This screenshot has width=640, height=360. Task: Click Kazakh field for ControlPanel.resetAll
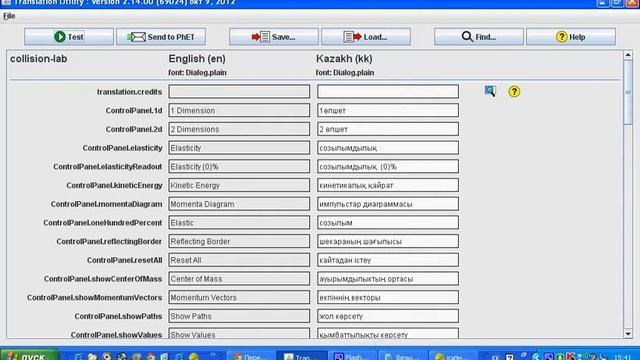tap(388, 260)
